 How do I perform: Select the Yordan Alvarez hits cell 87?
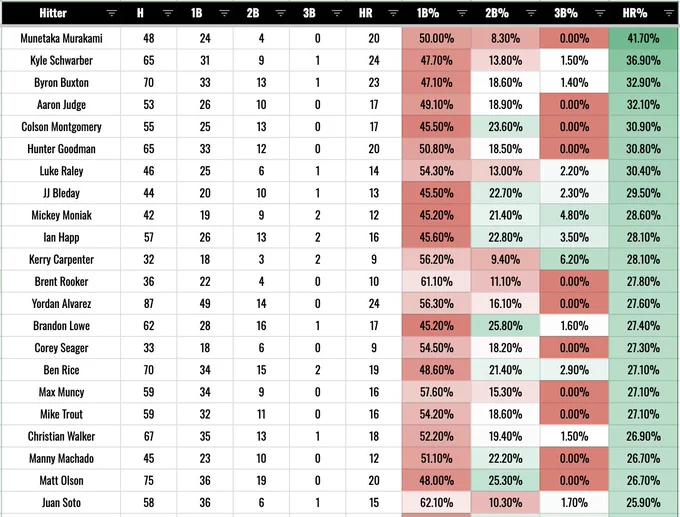point(149,304)
